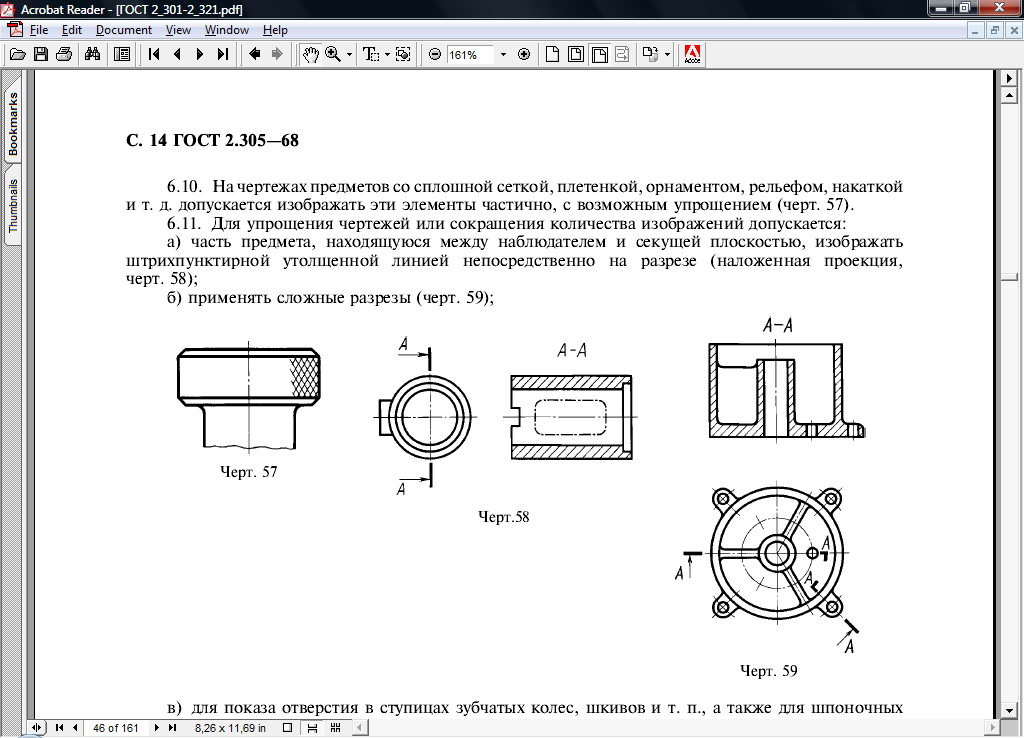Save a copy with floppy disk icon
The width and height of the screenshot is (1024, 738).
pos(40,54)
